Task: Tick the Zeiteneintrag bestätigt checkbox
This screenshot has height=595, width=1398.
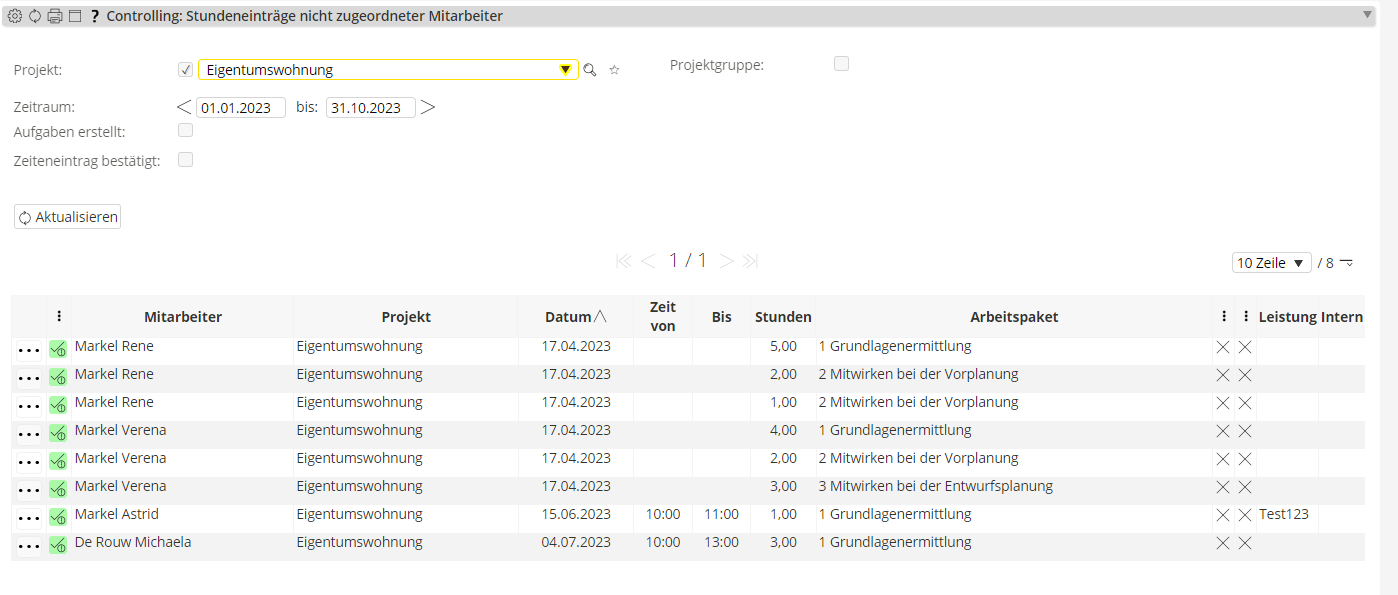Action: (x=185, y=159)
